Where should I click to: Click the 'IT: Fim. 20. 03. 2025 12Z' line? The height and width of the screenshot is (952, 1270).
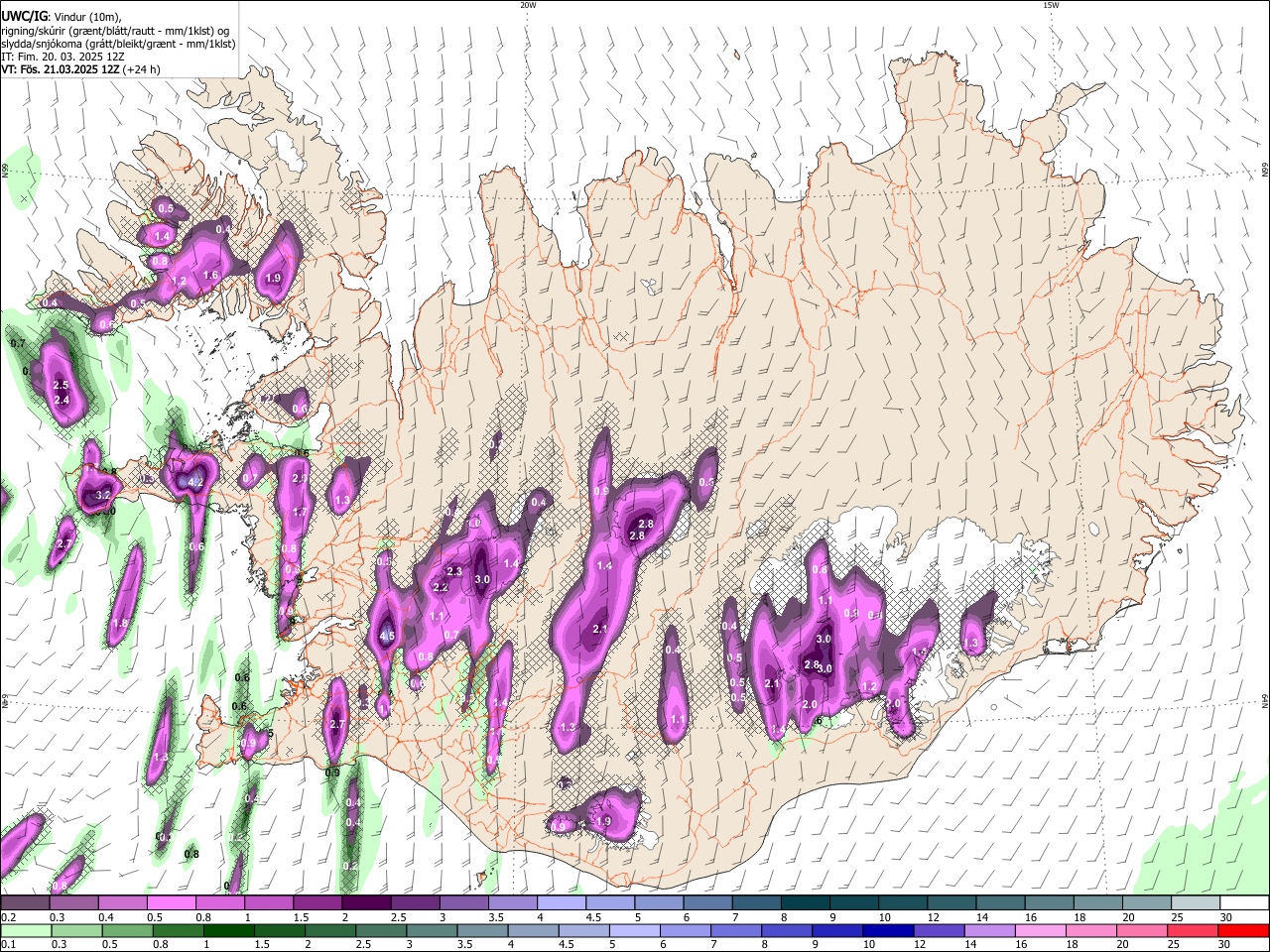pos(63,57)
